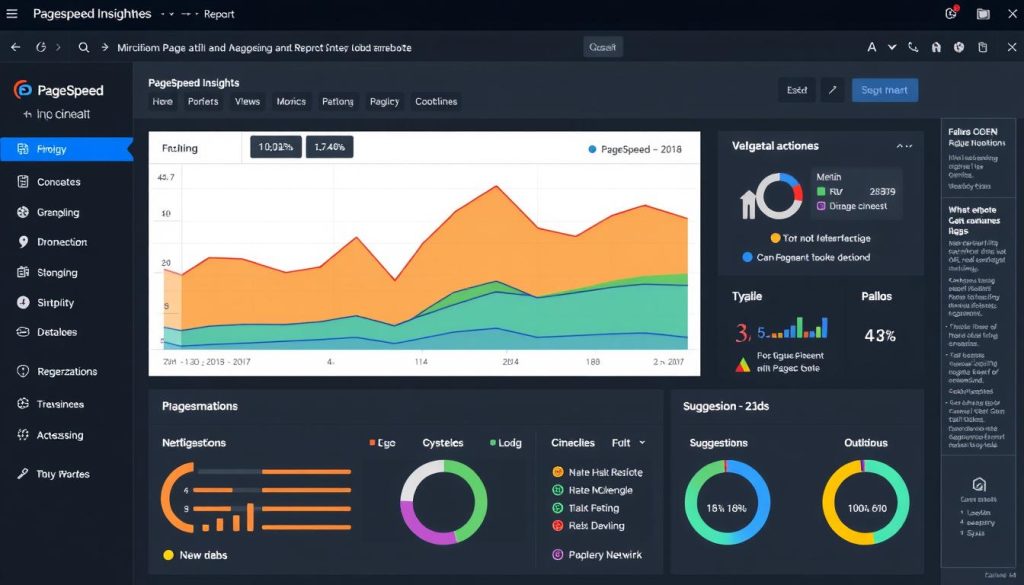Image resolution: width=1024 pixels, height=585 pixels.
Task: Toggle the Tot not feleserfactige orange radio option
Action: tap(774, 238)
